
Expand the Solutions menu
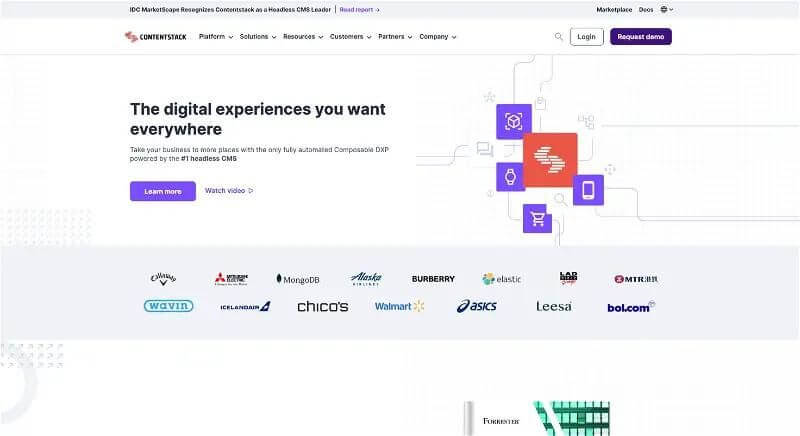258,37
